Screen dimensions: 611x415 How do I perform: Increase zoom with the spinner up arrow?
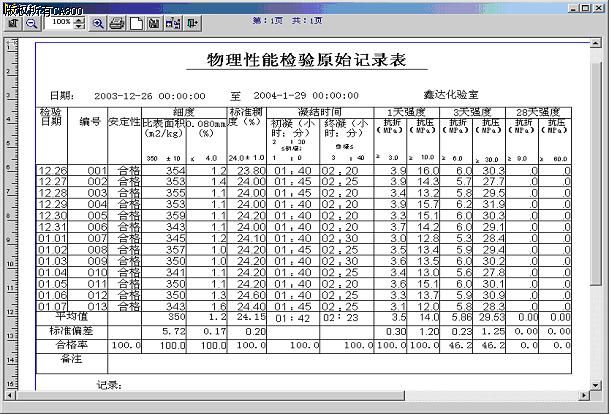(x=81, y=17)
